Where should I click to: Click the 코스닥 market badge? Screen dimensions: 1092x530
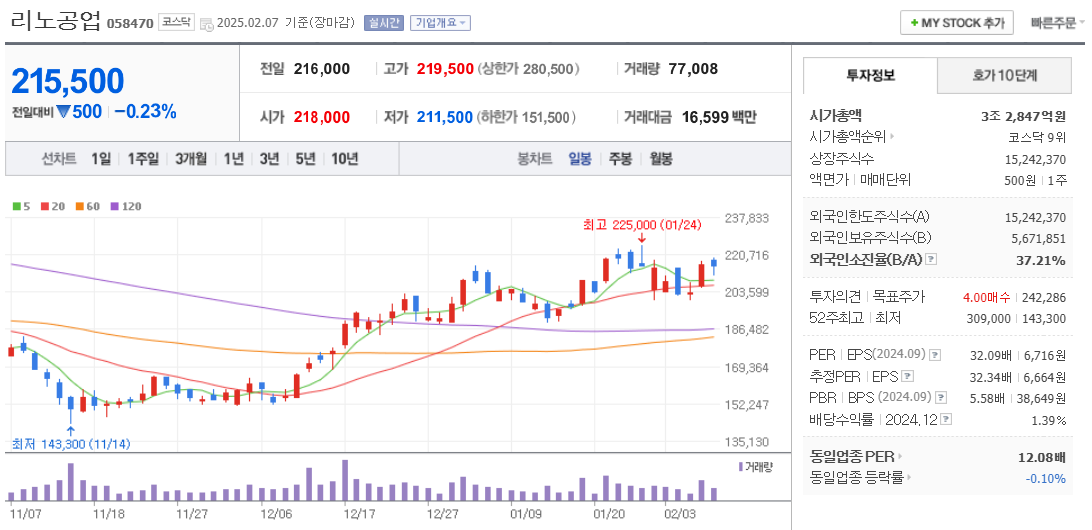[x=176, y=22]
